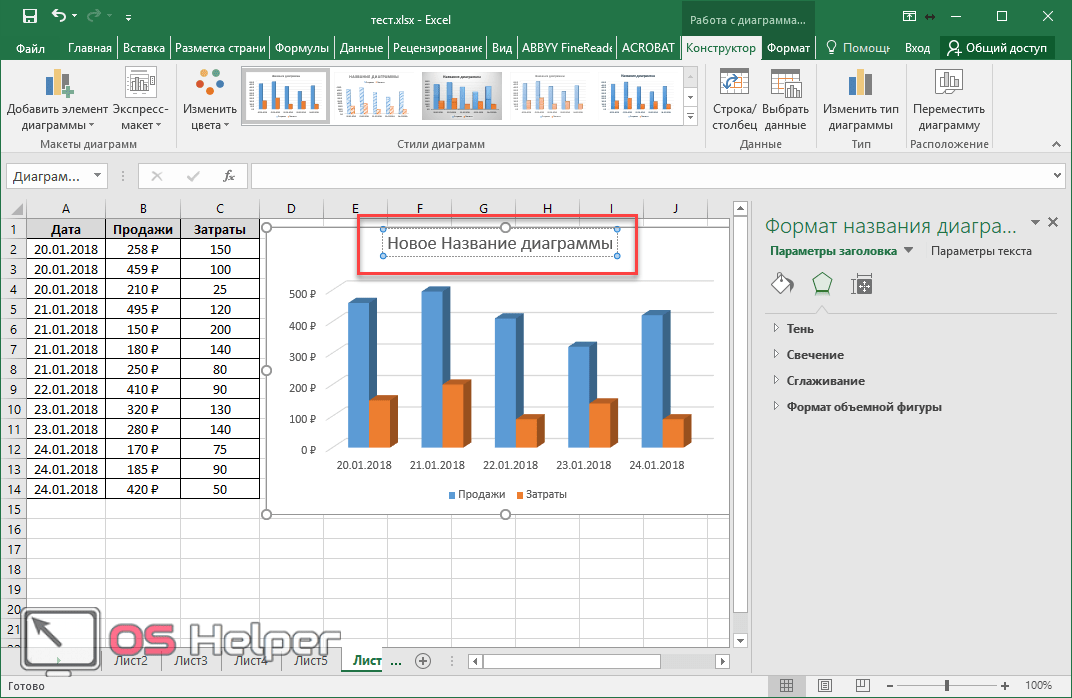Select Fill & Line paint bucket icon
This screenshot has width=1072, height=698.
(x=781, y=284)
